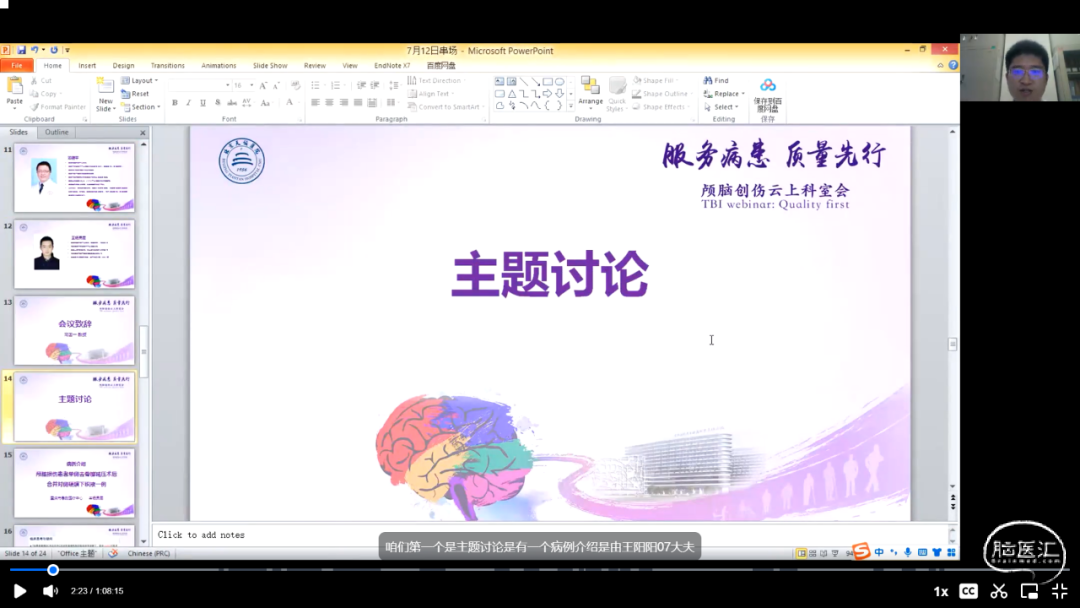1080x608 pixels.
Task: Toggle Italic formatting
Action: 188,103
